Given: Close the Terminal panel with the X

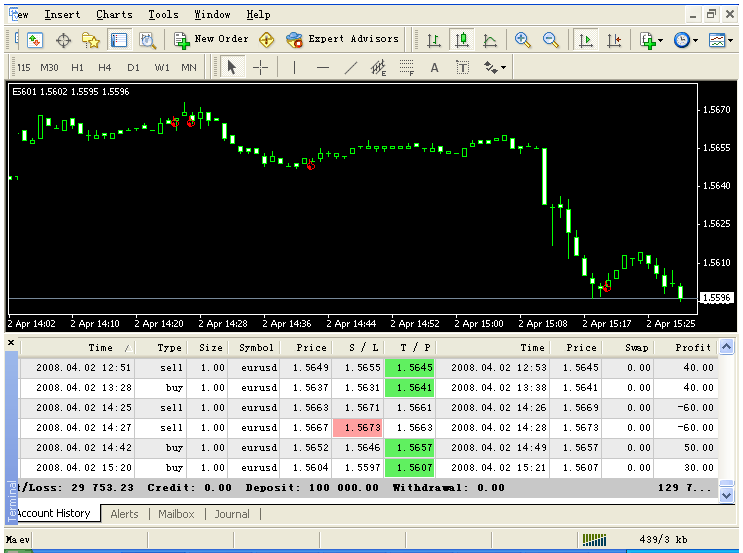Looking at the screenshot, I should pyautogui.click(x=11, y=343).
